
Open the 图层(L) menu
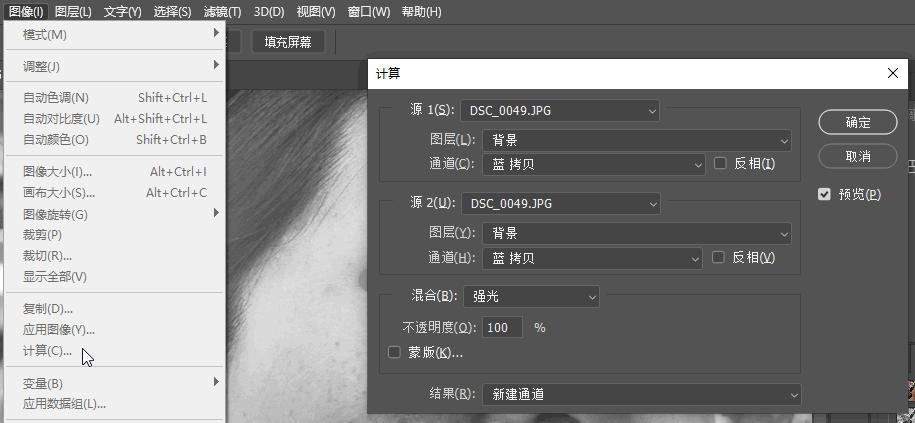click(x=73, y=11)
